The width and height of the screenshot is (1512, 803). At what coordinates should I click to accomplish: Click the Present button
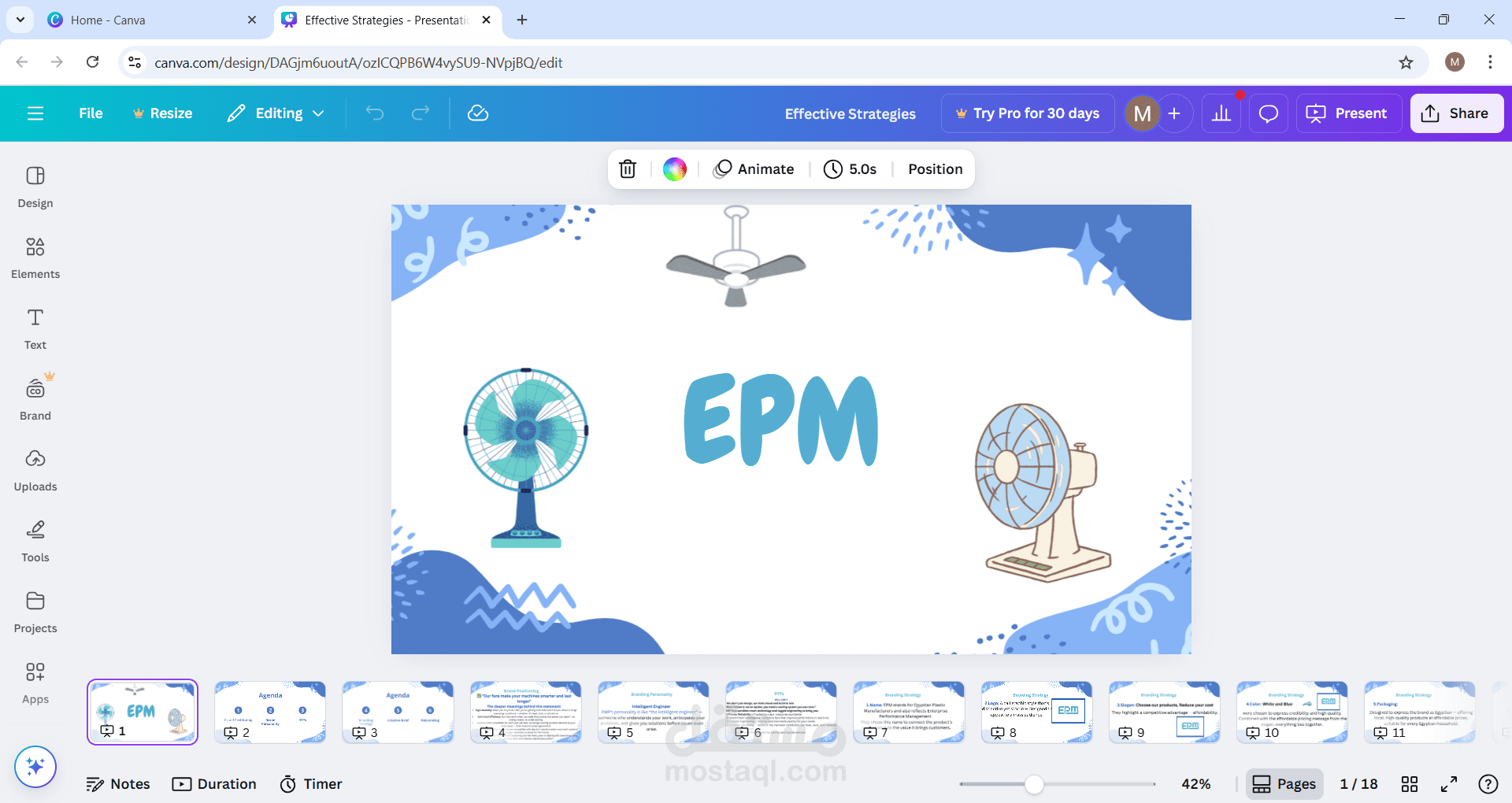coord(1348,113)
